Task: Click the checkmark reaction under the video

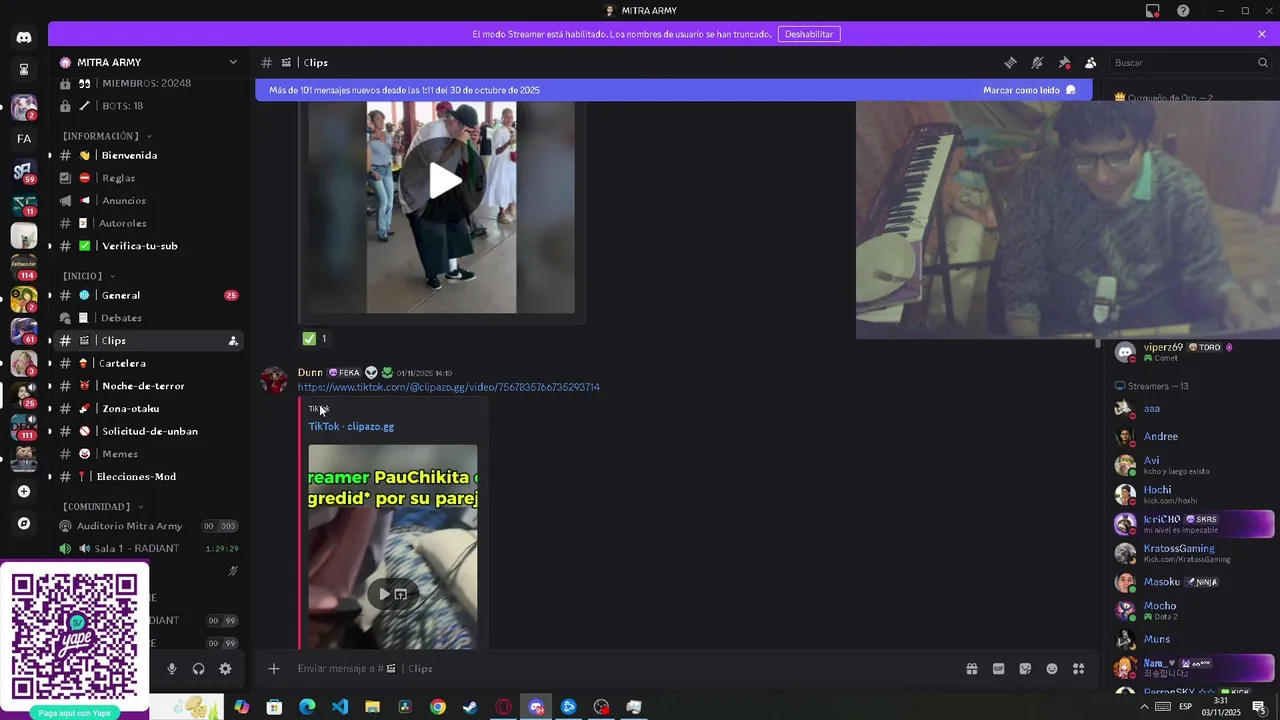Action: (x=314, y=338)
